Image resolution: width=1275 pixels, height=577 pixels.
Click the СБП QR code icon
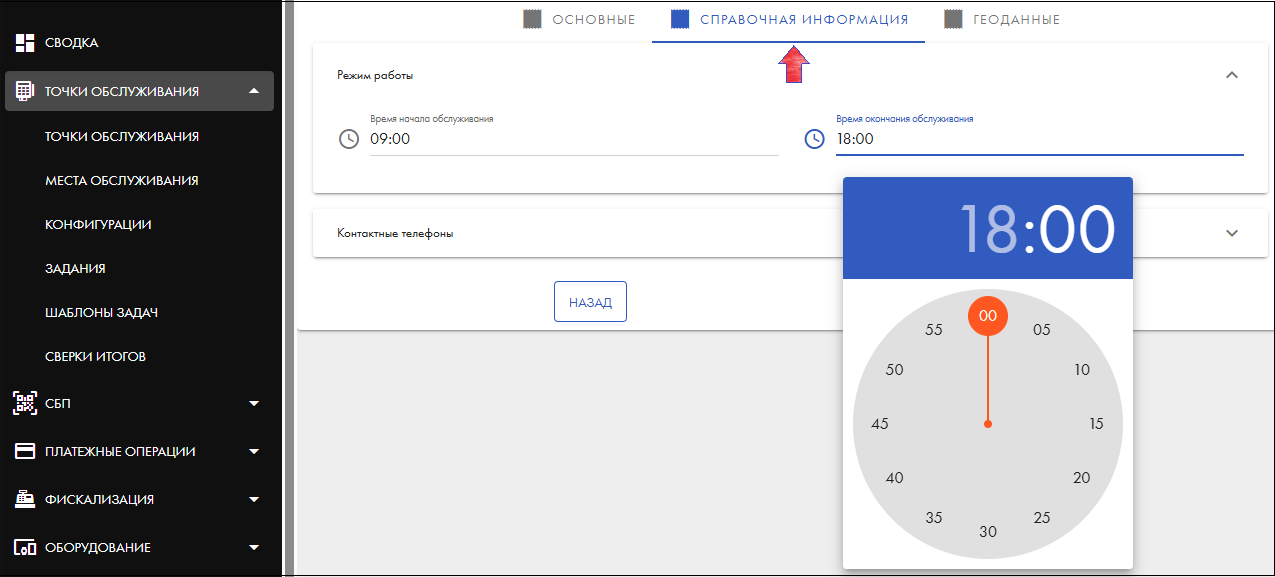point(25,403)
